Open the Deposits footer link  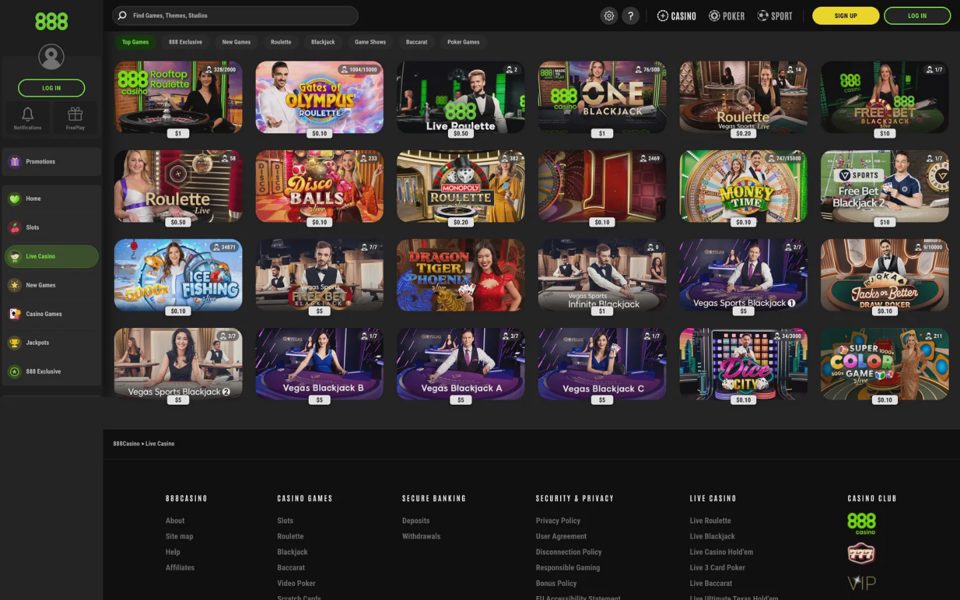(x=416, y=520)
